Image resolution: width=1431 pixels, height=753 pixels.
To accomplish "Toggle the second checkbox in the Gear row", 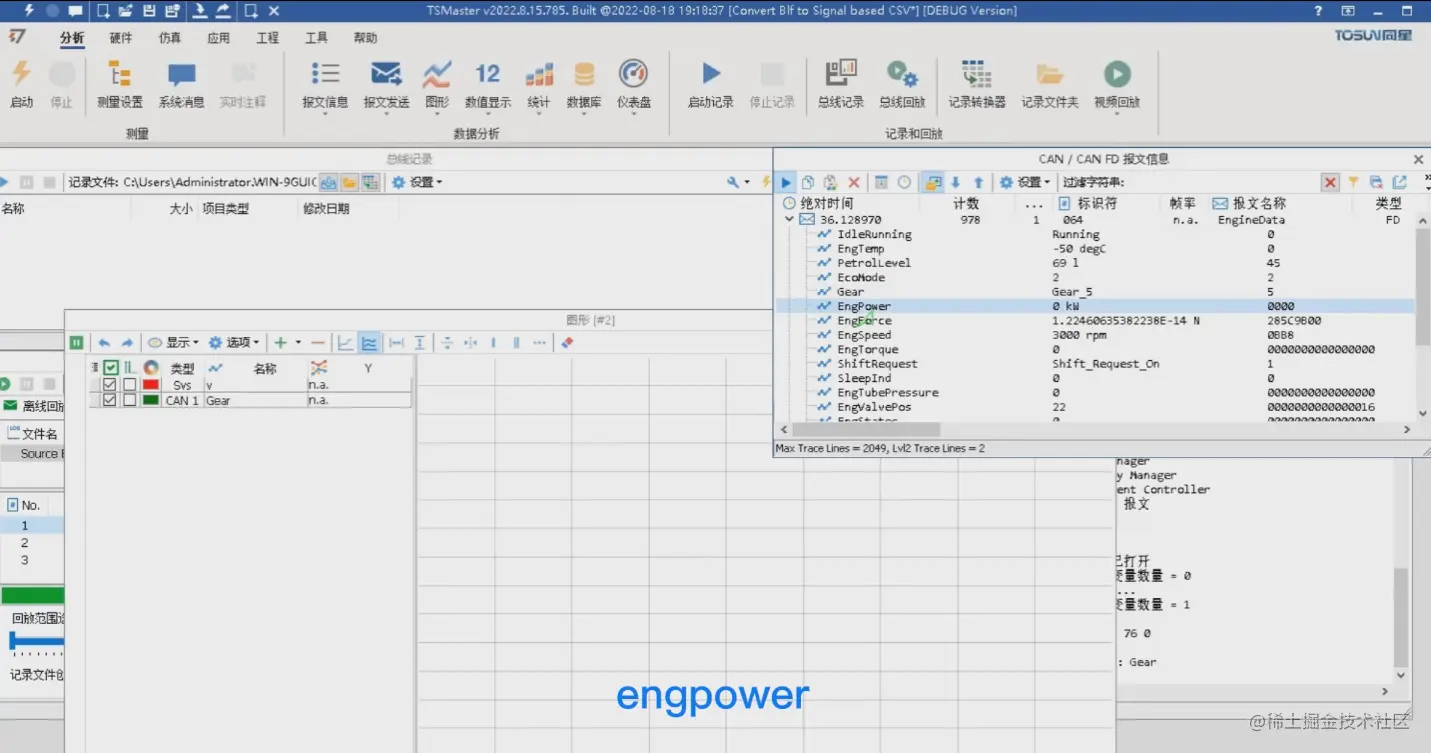I will point(130,400).
